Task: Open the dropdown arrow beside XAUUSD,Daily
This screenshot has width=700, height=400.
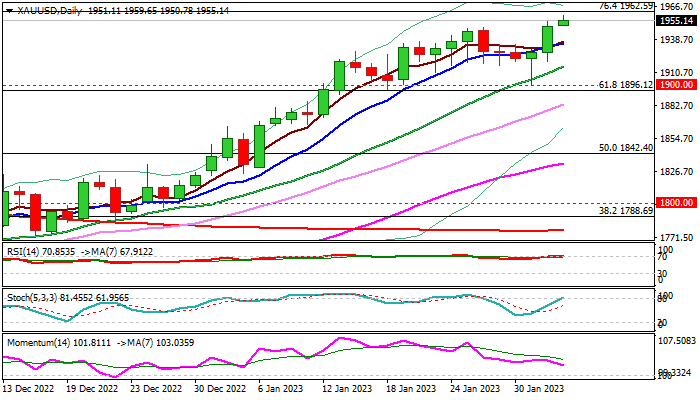Action: point(9,11)
